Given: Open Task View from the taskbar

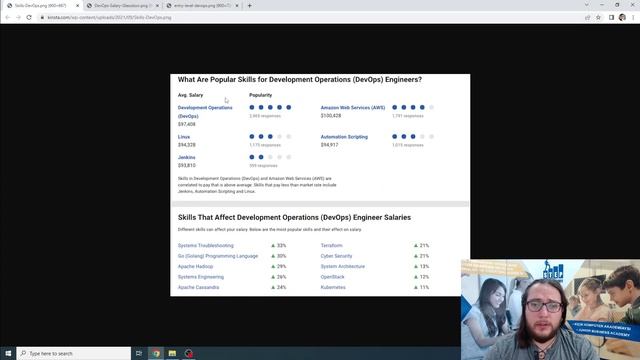Looking at the screenshot, I should [139, 353].
